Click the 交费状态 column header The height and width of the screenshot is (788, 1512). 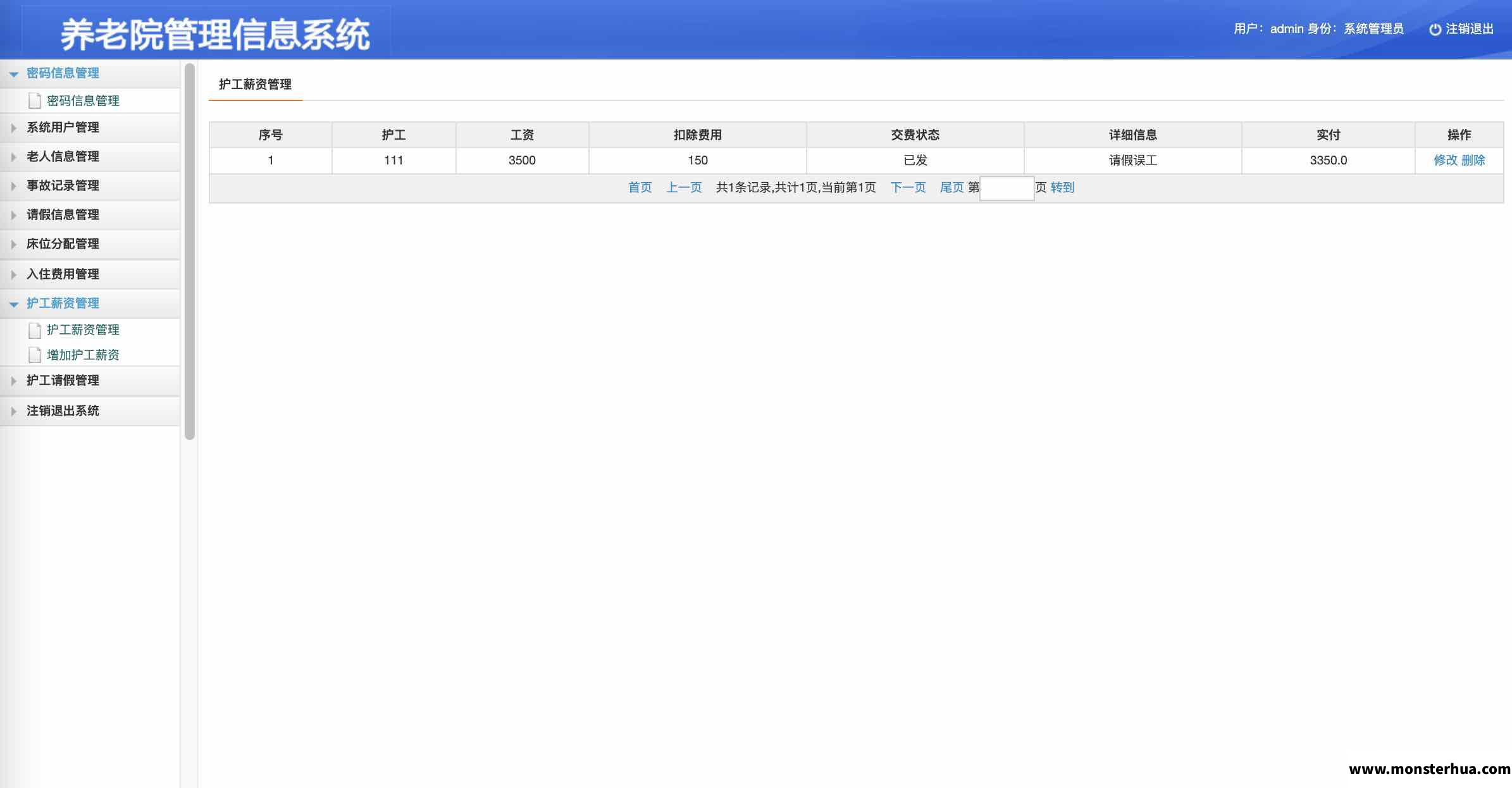coord(915,135)
